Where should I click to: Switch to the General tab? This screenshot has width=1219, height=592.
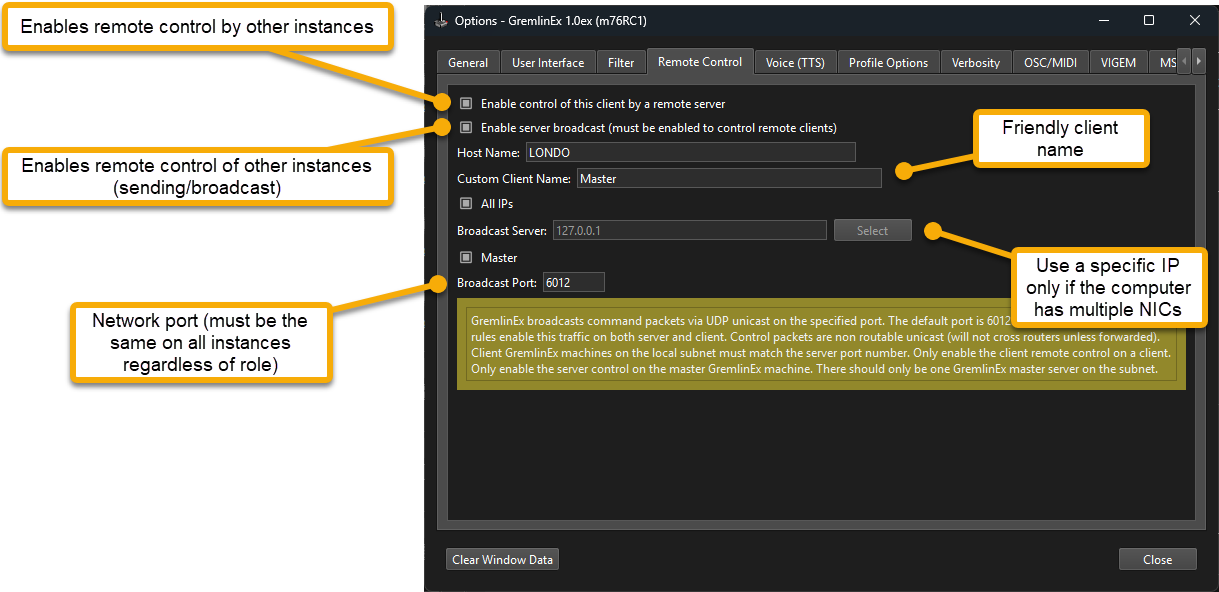pos(468,63)
